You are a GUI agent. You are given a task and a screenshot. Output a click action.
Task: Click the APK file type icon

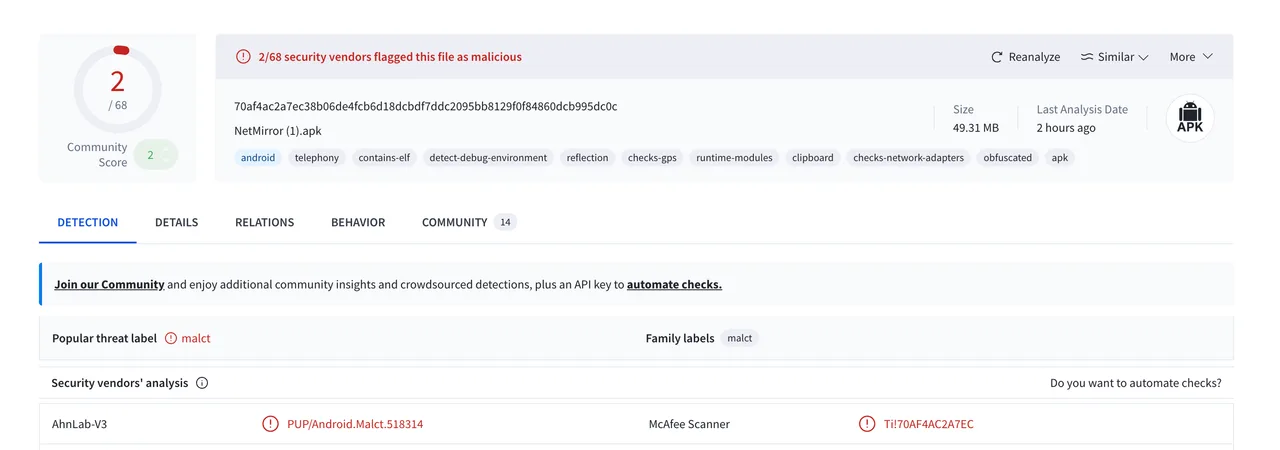pyautogui.click(x=1190, y=120)
